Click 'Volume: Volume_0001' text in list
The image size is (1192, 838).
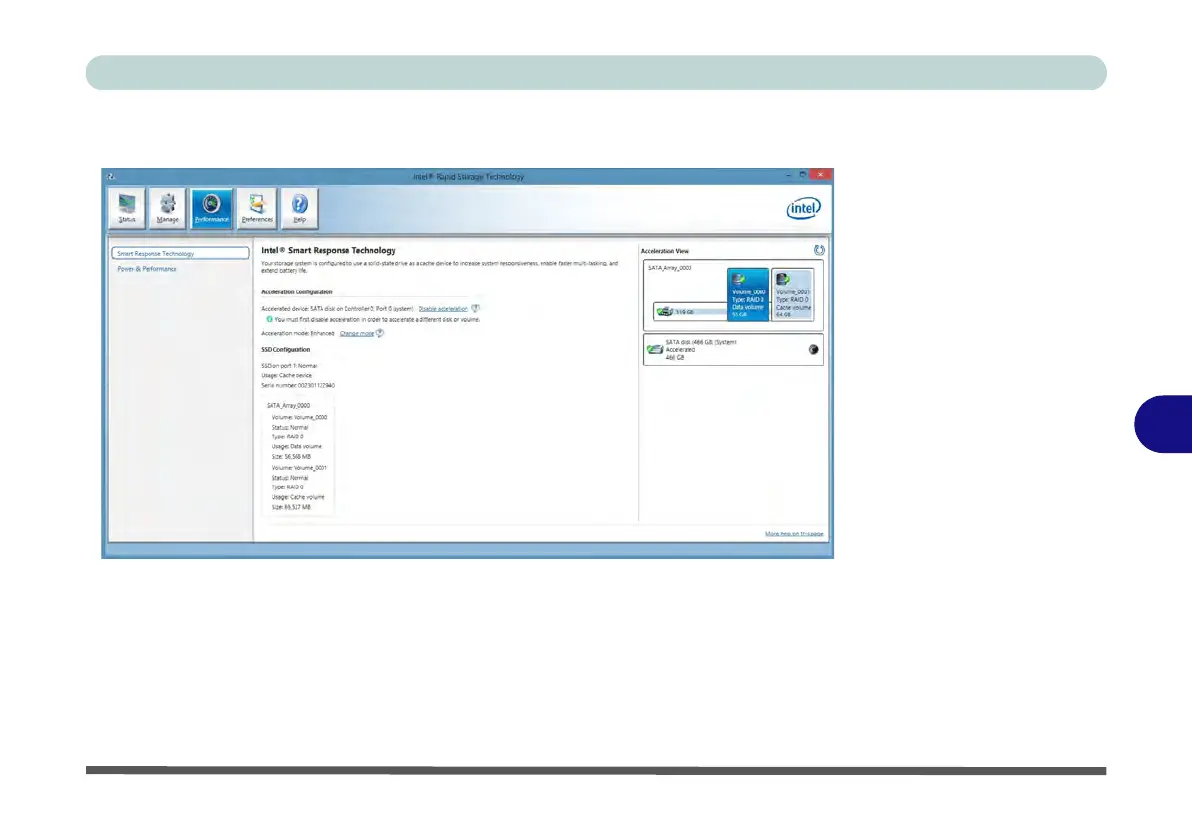pyautogui.click(x=300, y=468)
